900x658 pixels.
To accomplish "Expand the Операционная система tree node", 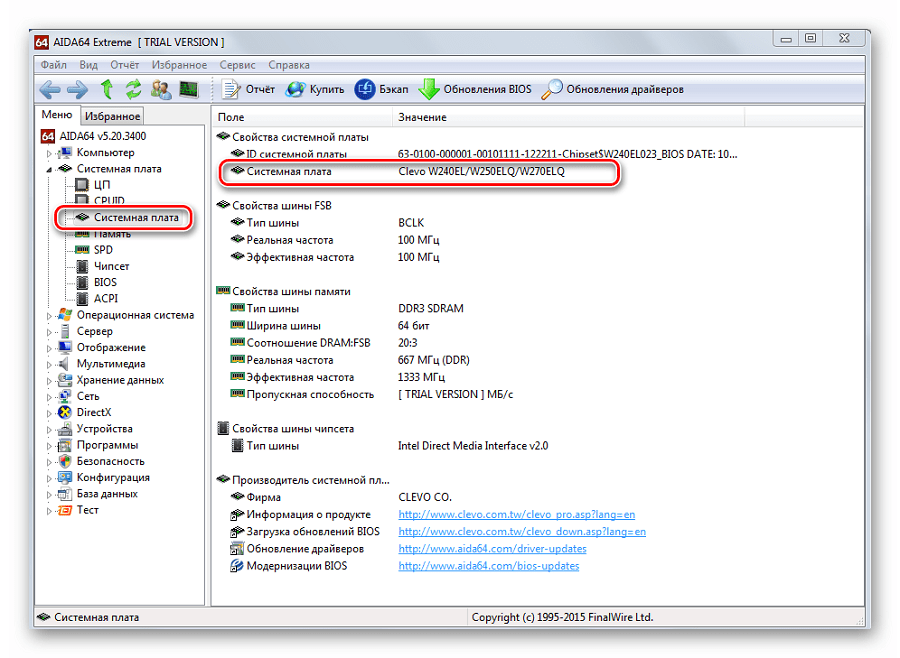I will coord(49,315).
